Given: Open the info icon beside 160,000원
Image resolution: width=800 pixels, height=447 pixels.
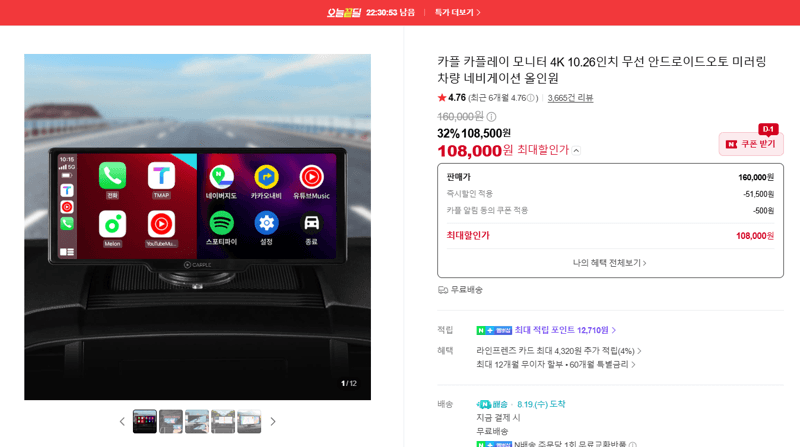Looking at the screenshot, I should 491,117.
